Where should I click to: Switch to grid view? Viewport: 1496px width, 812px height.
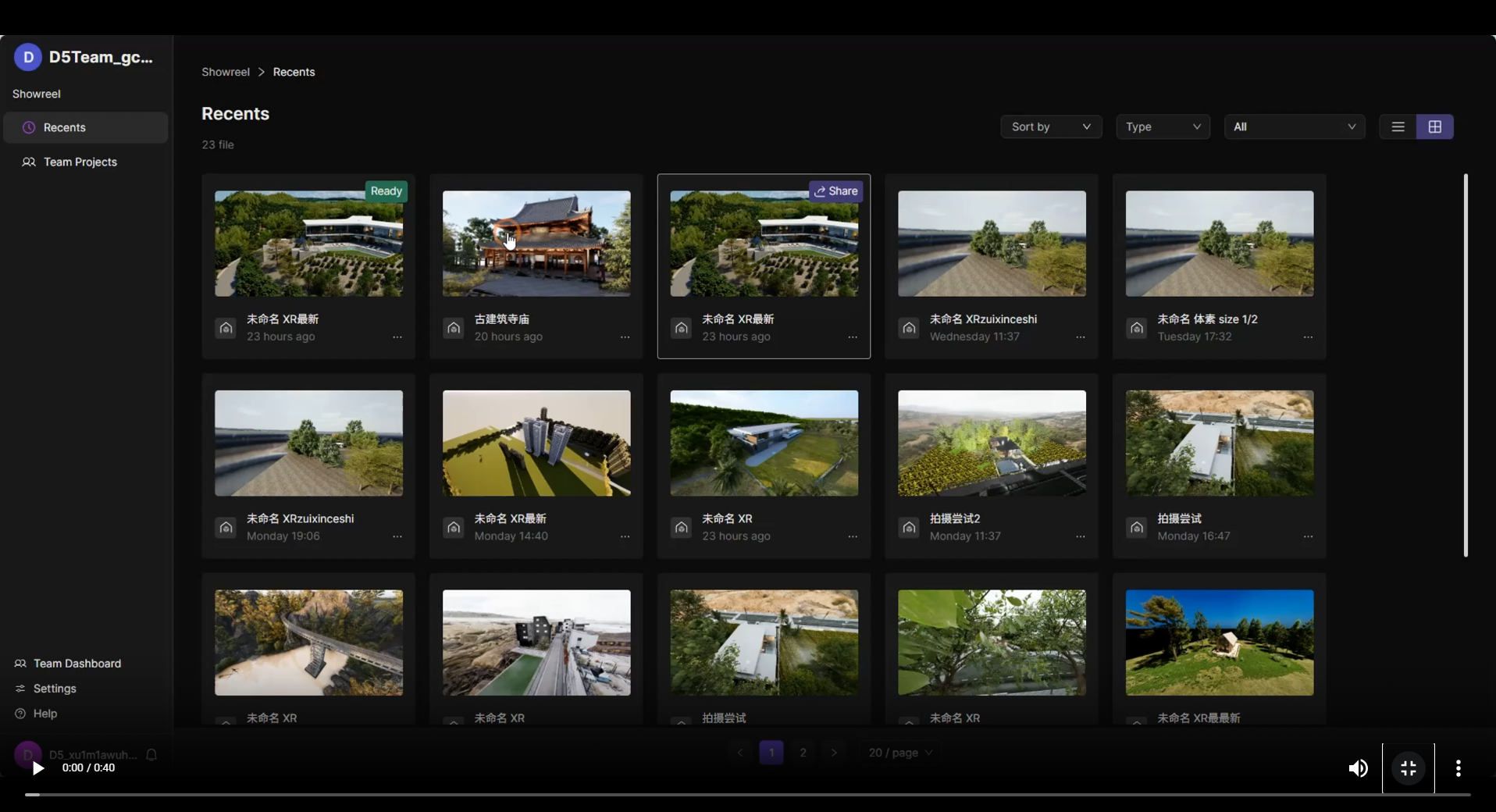pos(1435,126)
